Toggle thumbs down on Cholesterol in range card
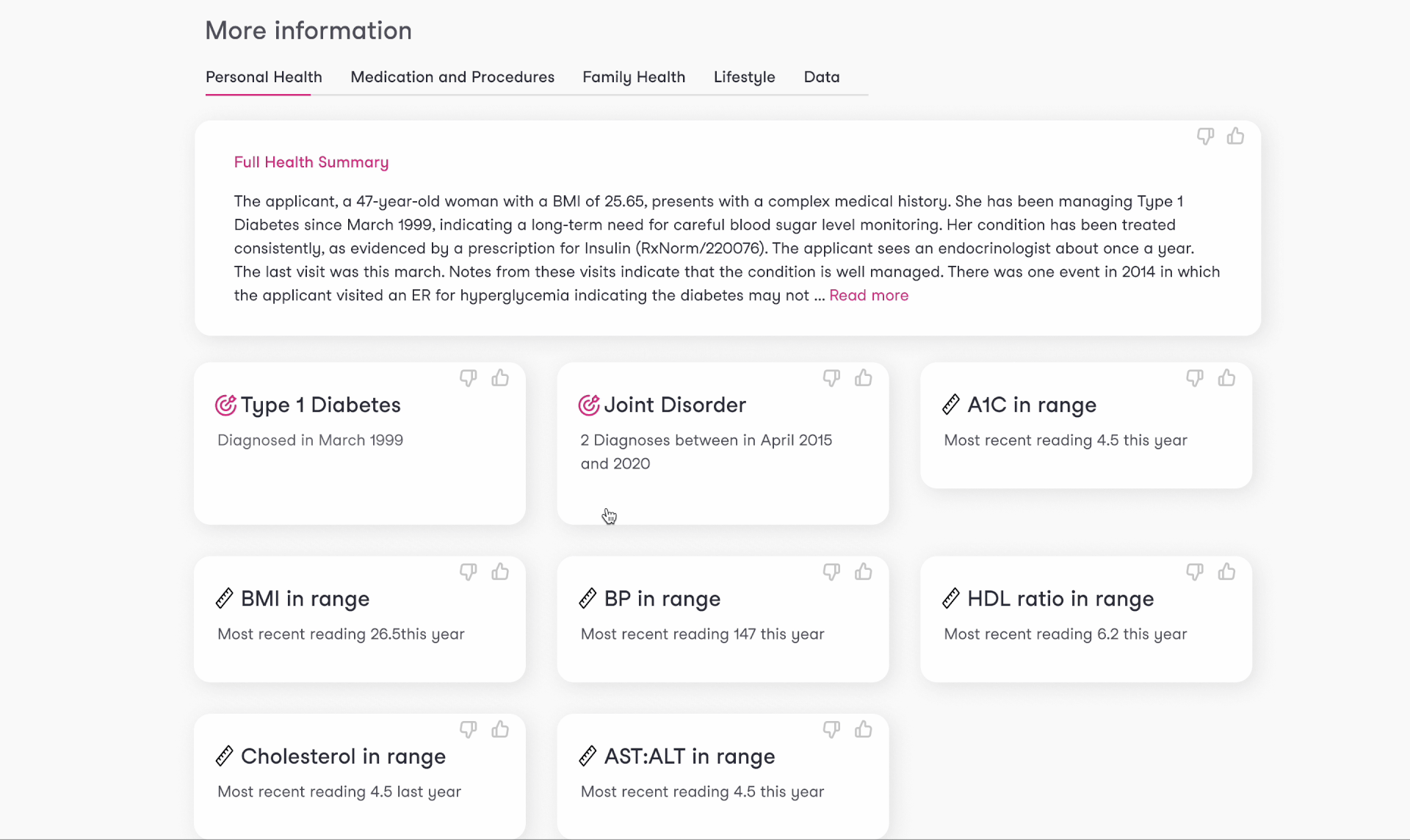 coord(468,728)
